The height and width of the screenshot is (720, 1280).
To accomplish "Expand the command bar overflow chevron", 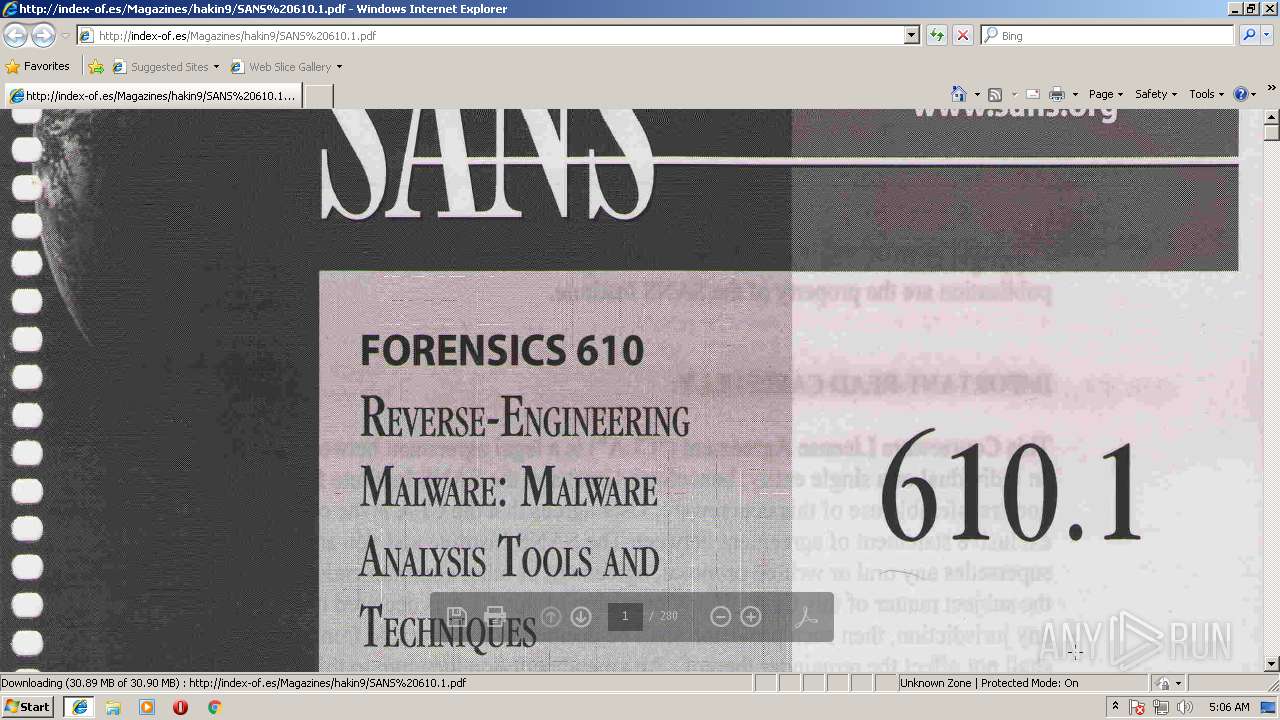I will point(1271,88).
